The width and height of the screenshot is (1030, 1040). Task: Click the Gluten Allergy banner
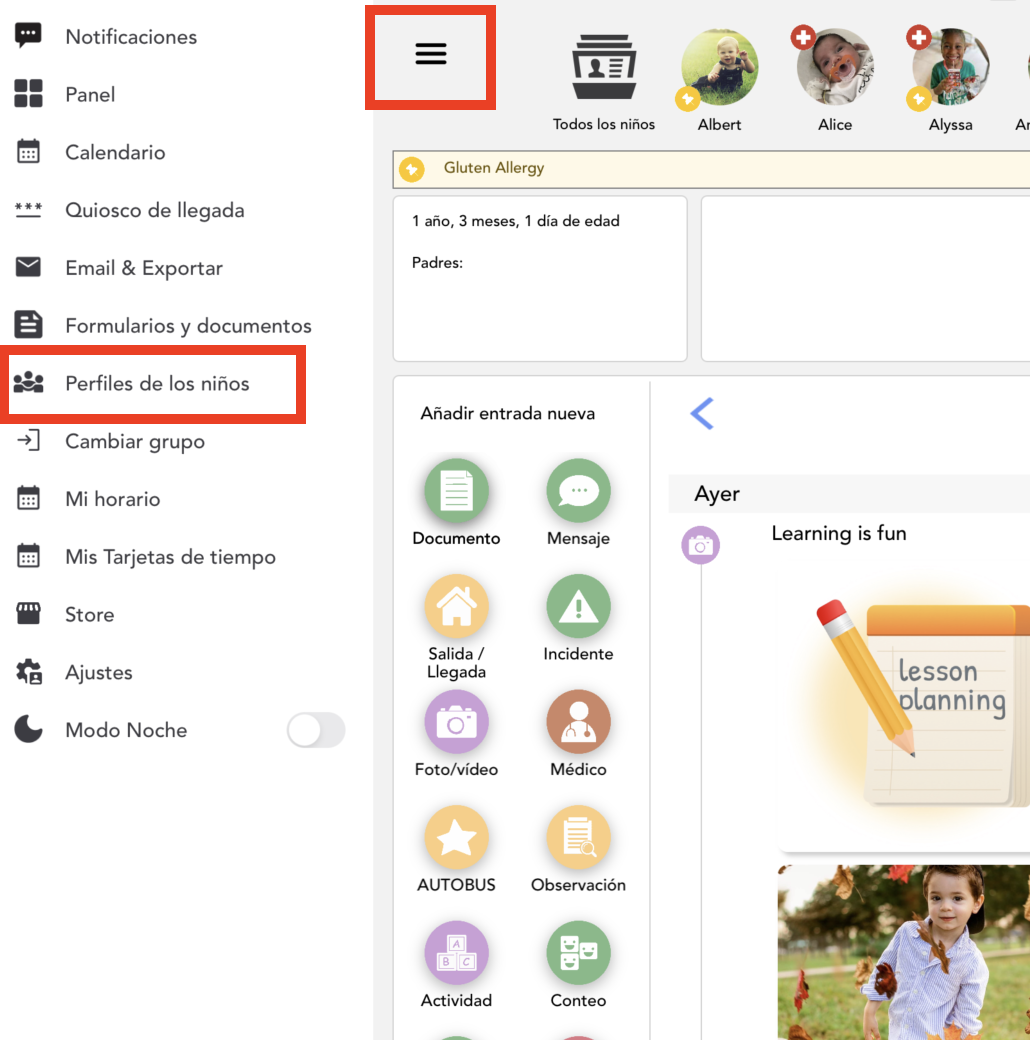711,169
